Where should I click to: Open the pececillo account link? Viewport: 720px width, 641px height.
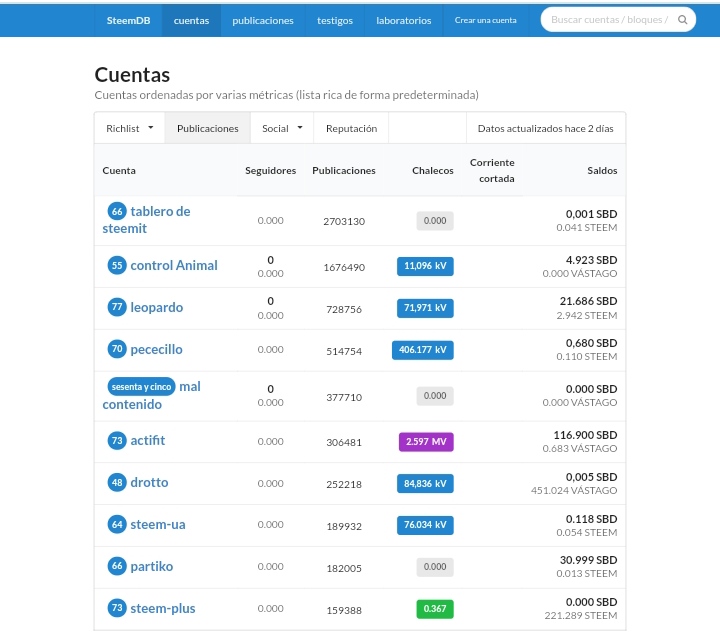157,349
